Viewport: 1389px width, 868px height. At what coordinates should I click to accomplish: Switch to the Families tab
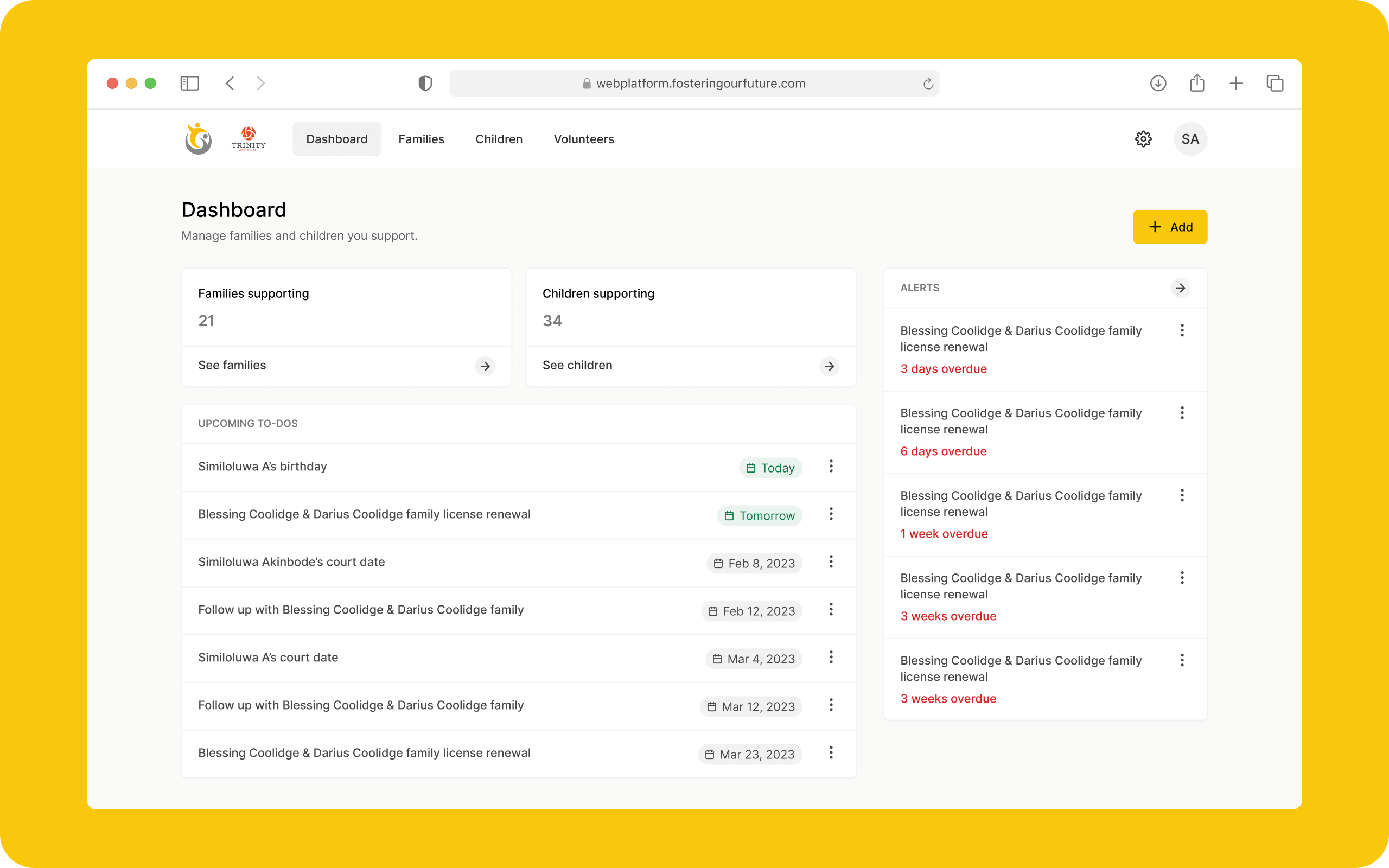[x=420, y=139]
